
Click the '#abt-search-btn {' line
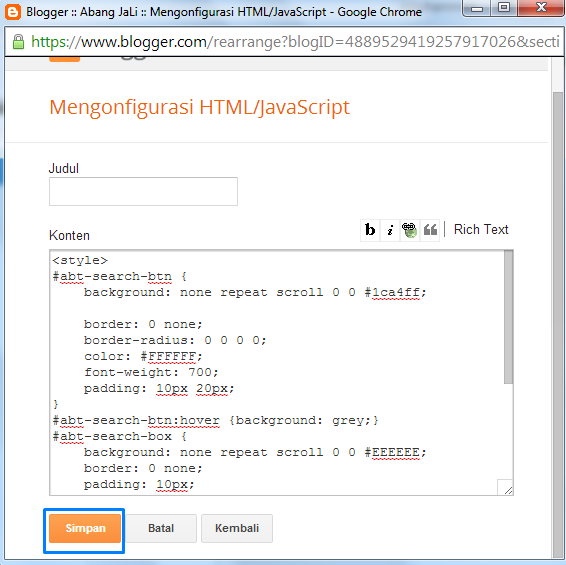coord(119,277)
